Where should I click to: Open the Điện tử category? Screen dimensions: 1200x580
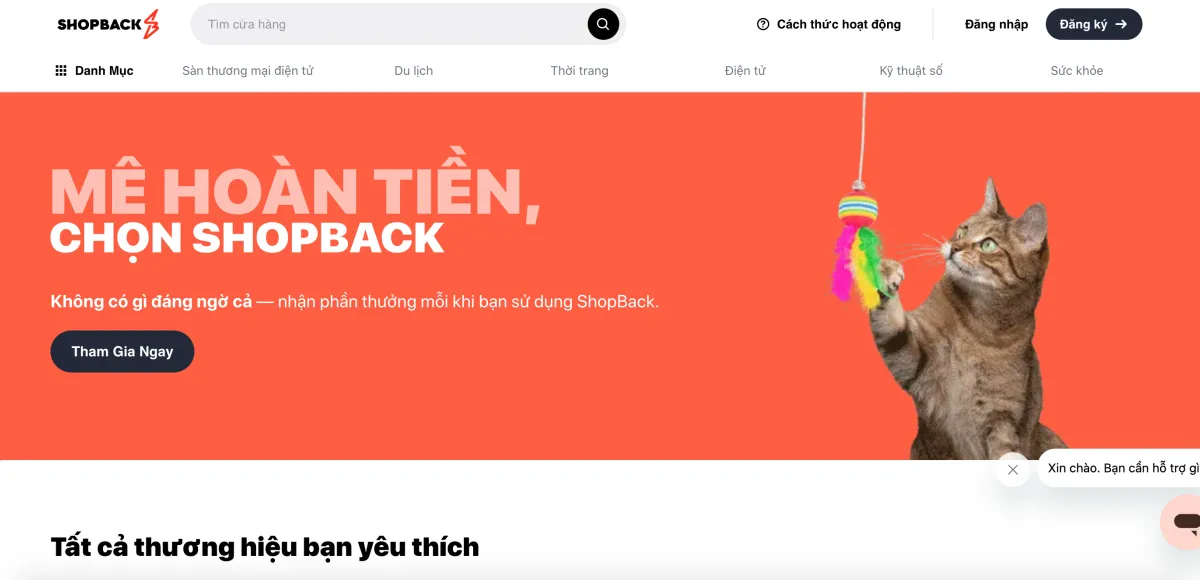pos(745,71)
